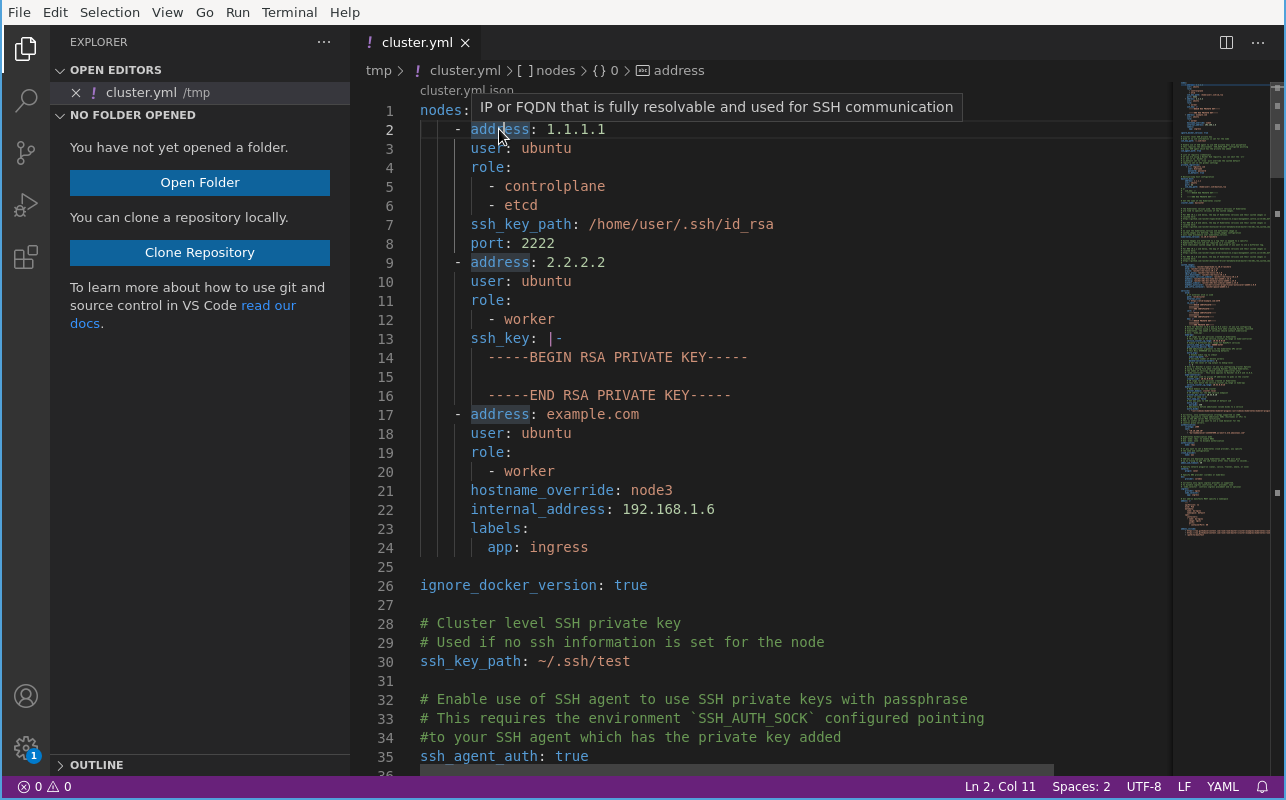The image size is (1286, 800).
Task: Open the Extensions view
Action: tap(26, 257)
